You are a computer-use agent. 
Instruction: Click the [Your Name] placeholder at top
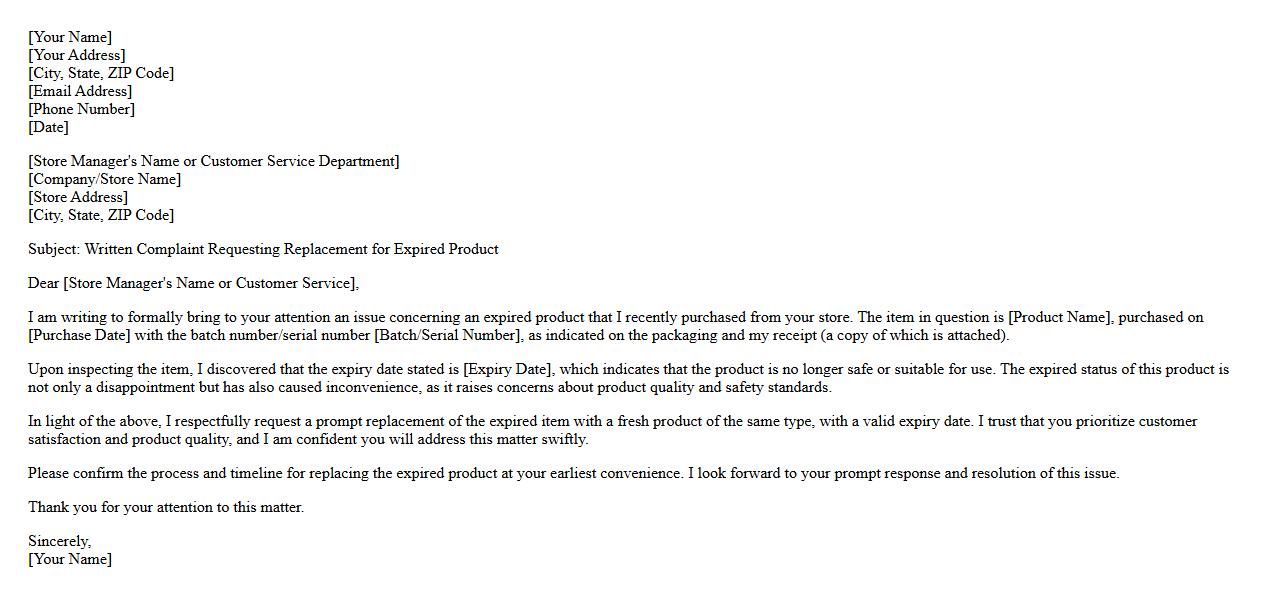(x=70, y=37)
